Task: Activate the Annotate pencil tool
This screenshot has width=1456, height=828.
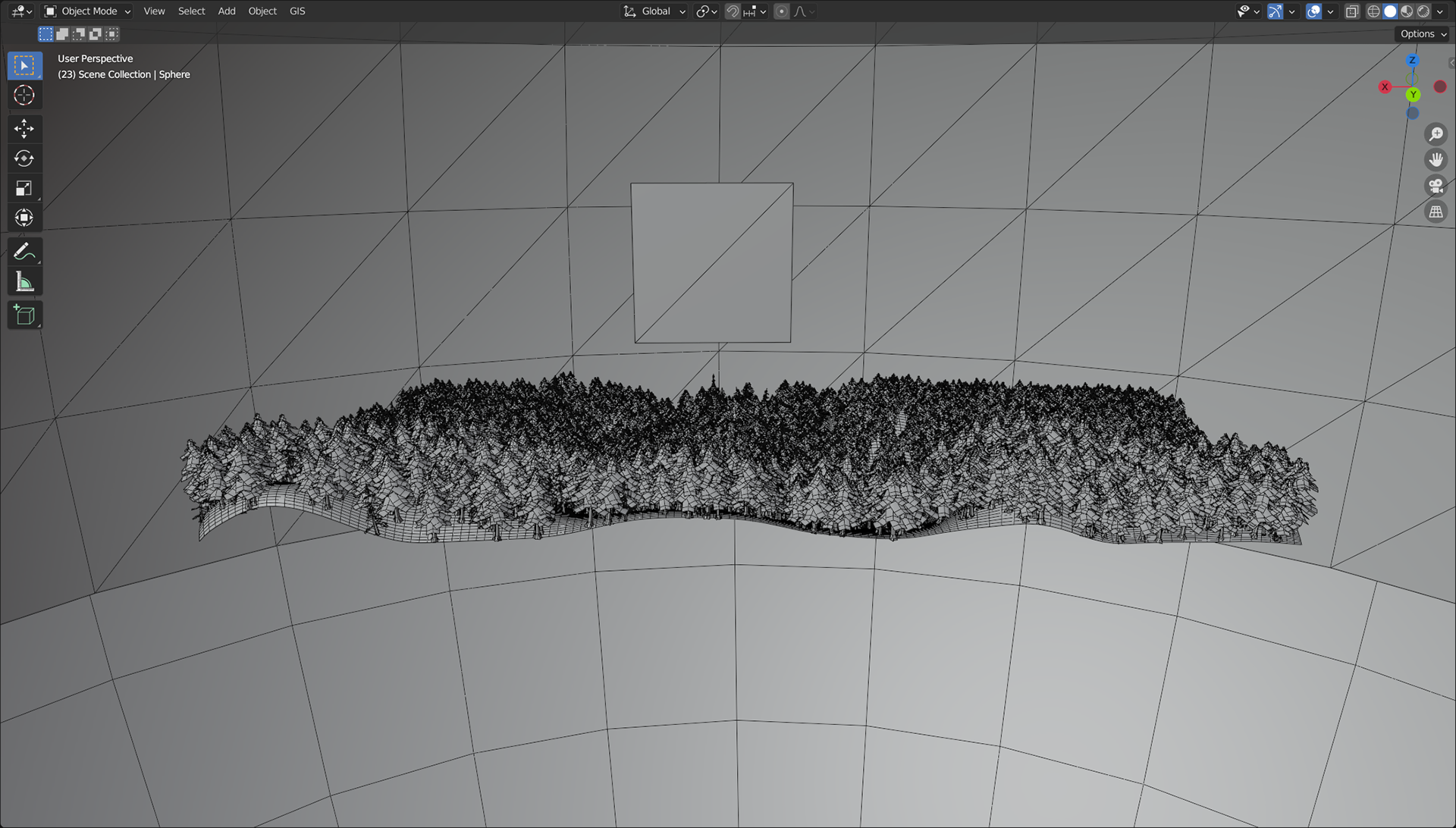Action: click(x=24, y=252)
